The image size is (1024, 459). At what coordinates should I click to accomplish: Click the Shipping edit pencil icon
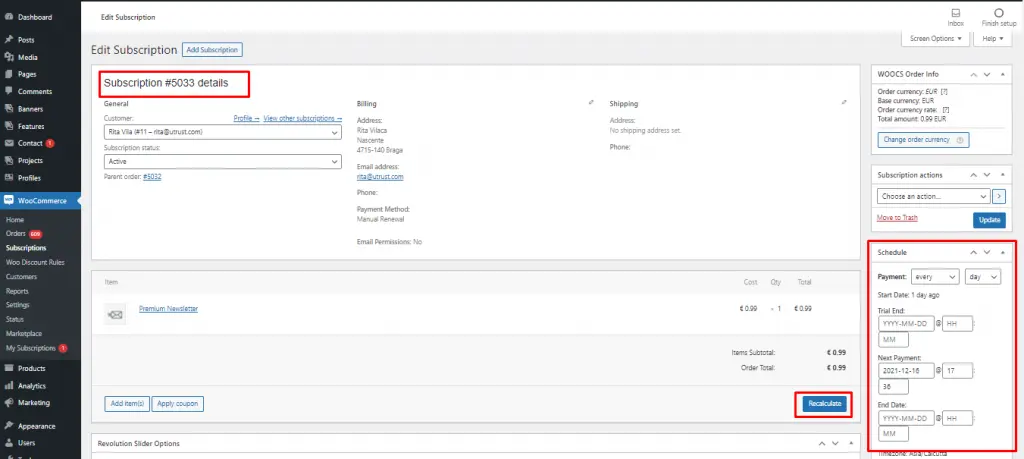point(844,103)
